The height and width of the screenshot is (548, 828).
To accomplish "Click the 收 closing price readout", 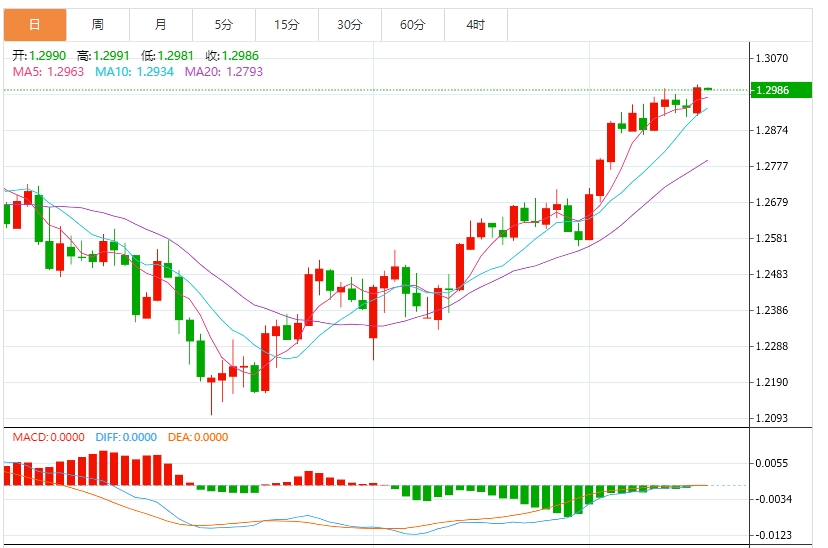I will 232,56.
